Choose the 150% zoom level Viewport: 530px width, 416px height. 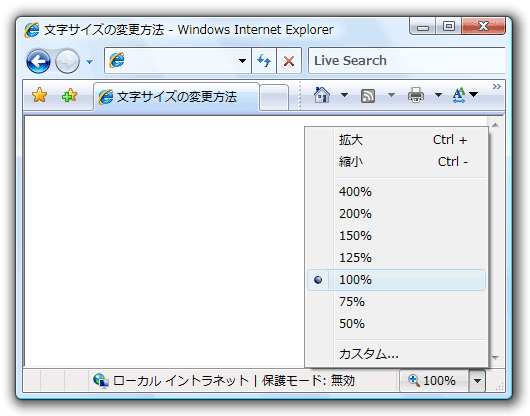[396, 236]
